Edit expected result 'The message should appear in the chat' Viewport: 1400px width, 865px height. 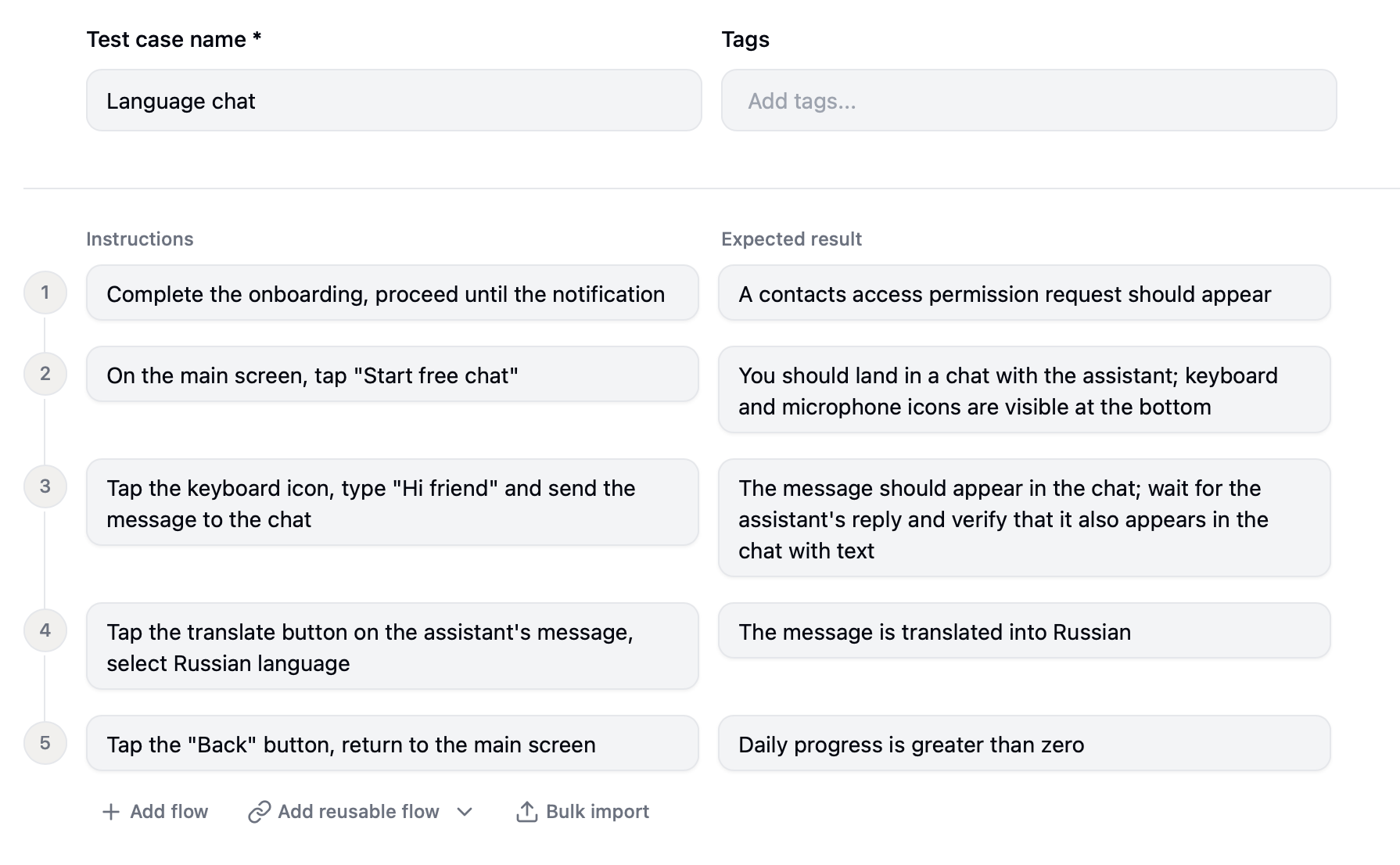(x=1025, y=519)
